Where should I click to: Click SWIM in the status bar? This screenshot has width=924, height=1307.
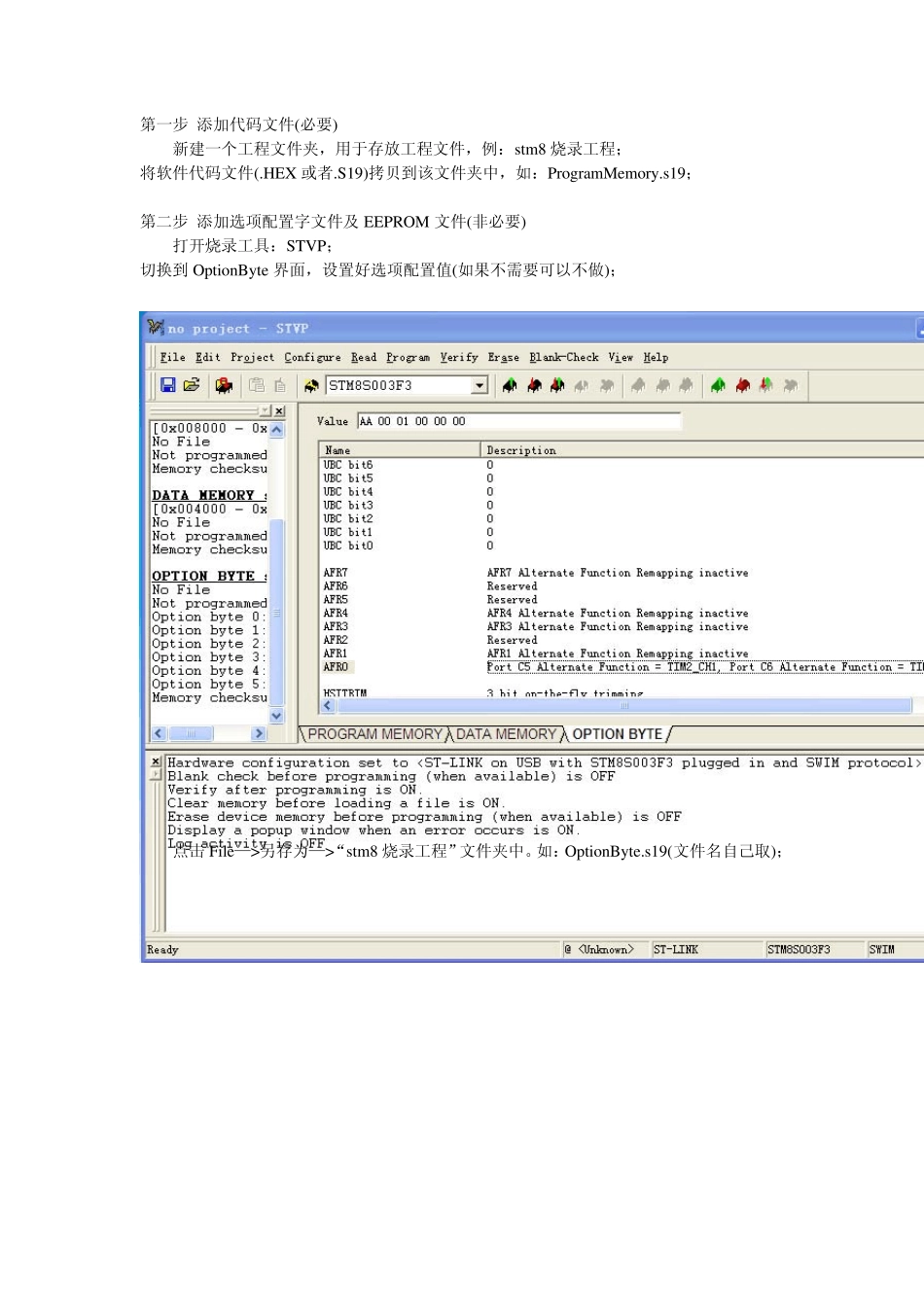[x=881, y=949]
